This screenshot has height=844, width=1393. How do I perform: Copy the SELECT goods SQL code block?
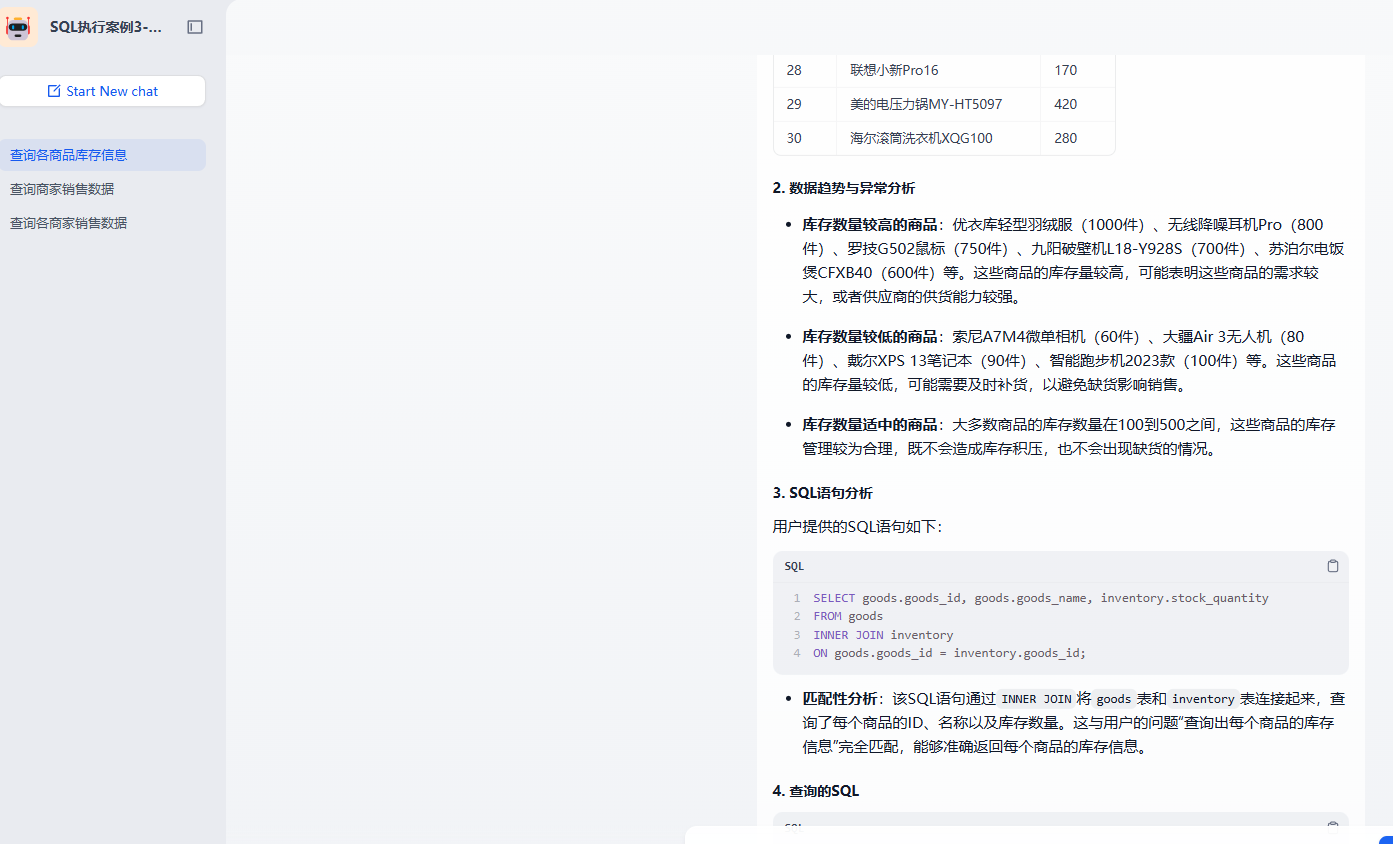(x=1332, y=566)
